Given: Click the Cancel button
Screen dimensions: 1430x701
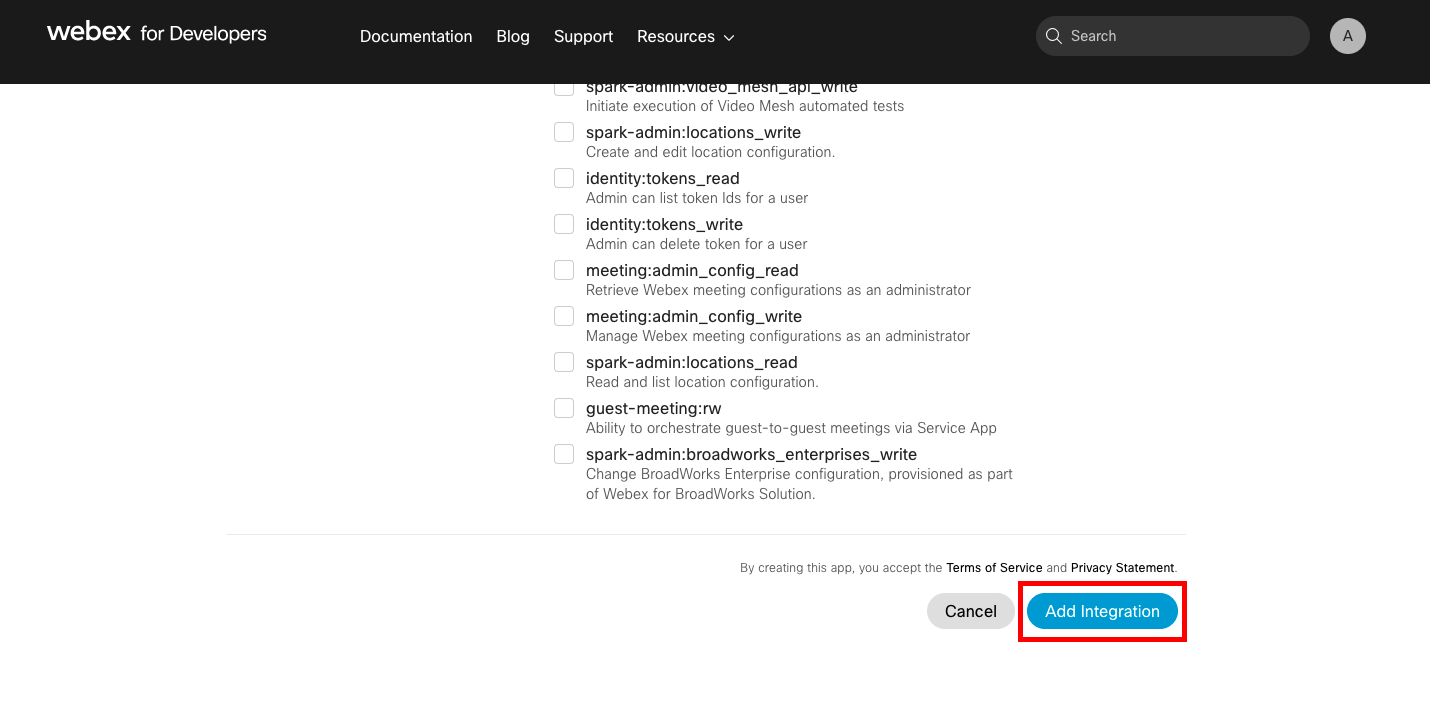Looking at the screenshot, I should click(970, 611).
